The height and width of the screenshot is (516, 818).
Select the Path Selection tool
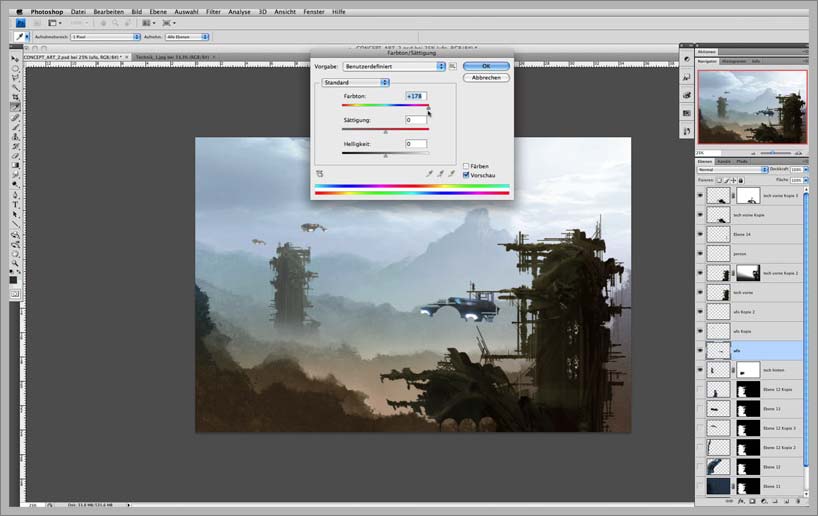point(15,215)
